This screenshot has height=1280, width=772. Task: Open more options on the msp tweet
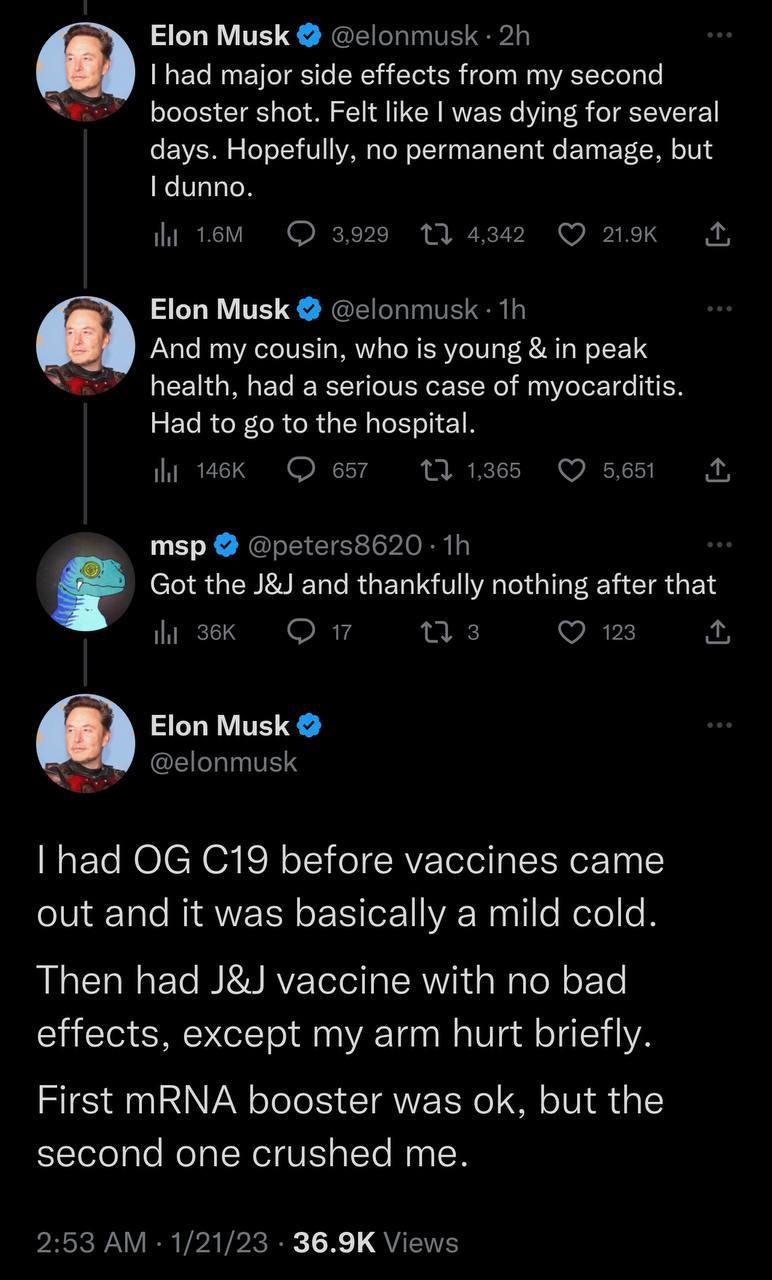pos(718,545)
